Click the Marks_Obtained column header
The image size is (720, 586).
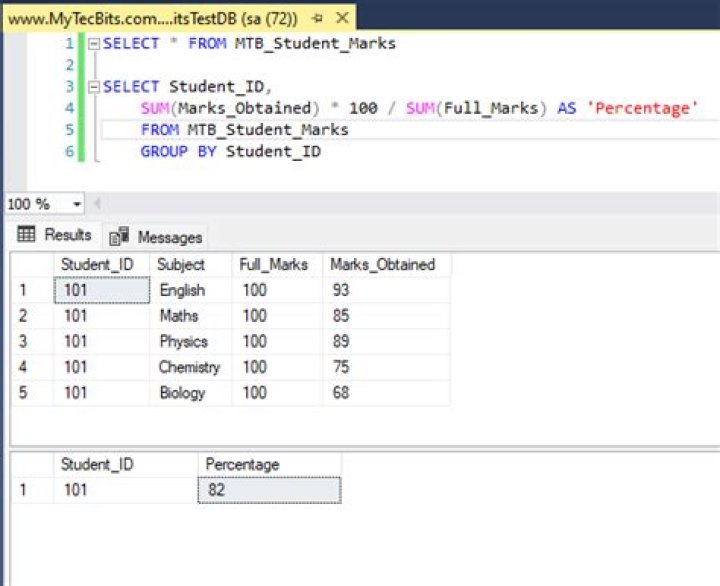(386, 265)
